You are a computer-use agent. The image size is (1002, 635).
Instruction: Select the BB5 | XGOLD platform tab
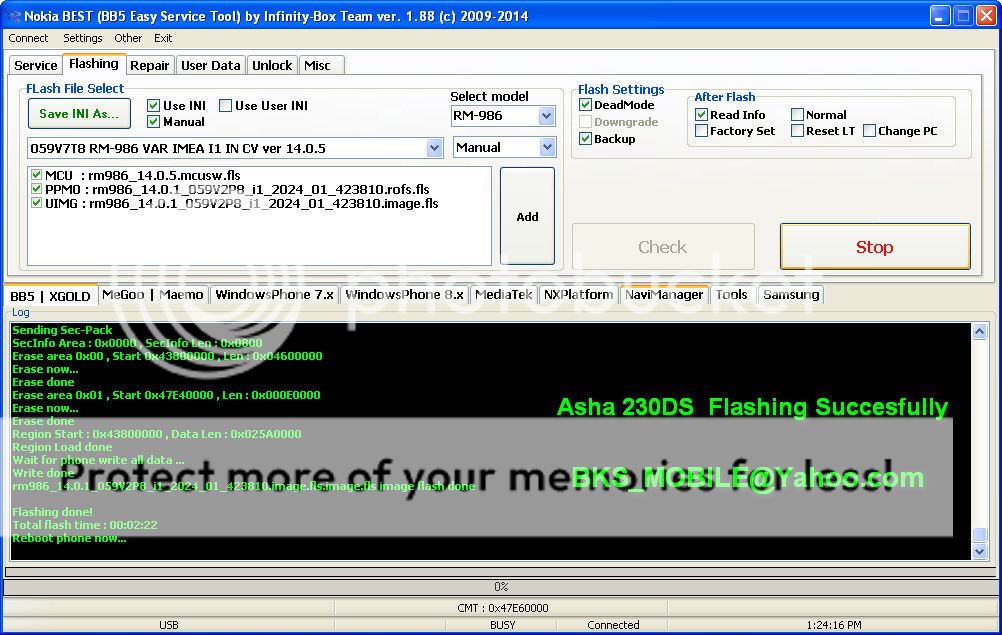(x=50, y=296)
